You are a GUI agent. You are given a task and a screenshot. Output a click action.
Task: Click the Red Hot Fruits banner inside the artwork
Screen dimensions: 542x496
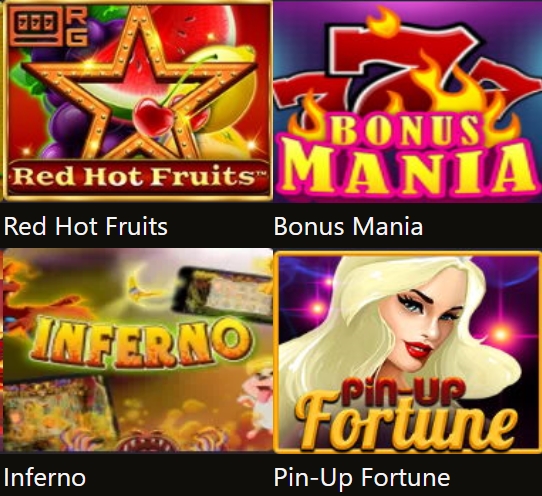(138, 176)
